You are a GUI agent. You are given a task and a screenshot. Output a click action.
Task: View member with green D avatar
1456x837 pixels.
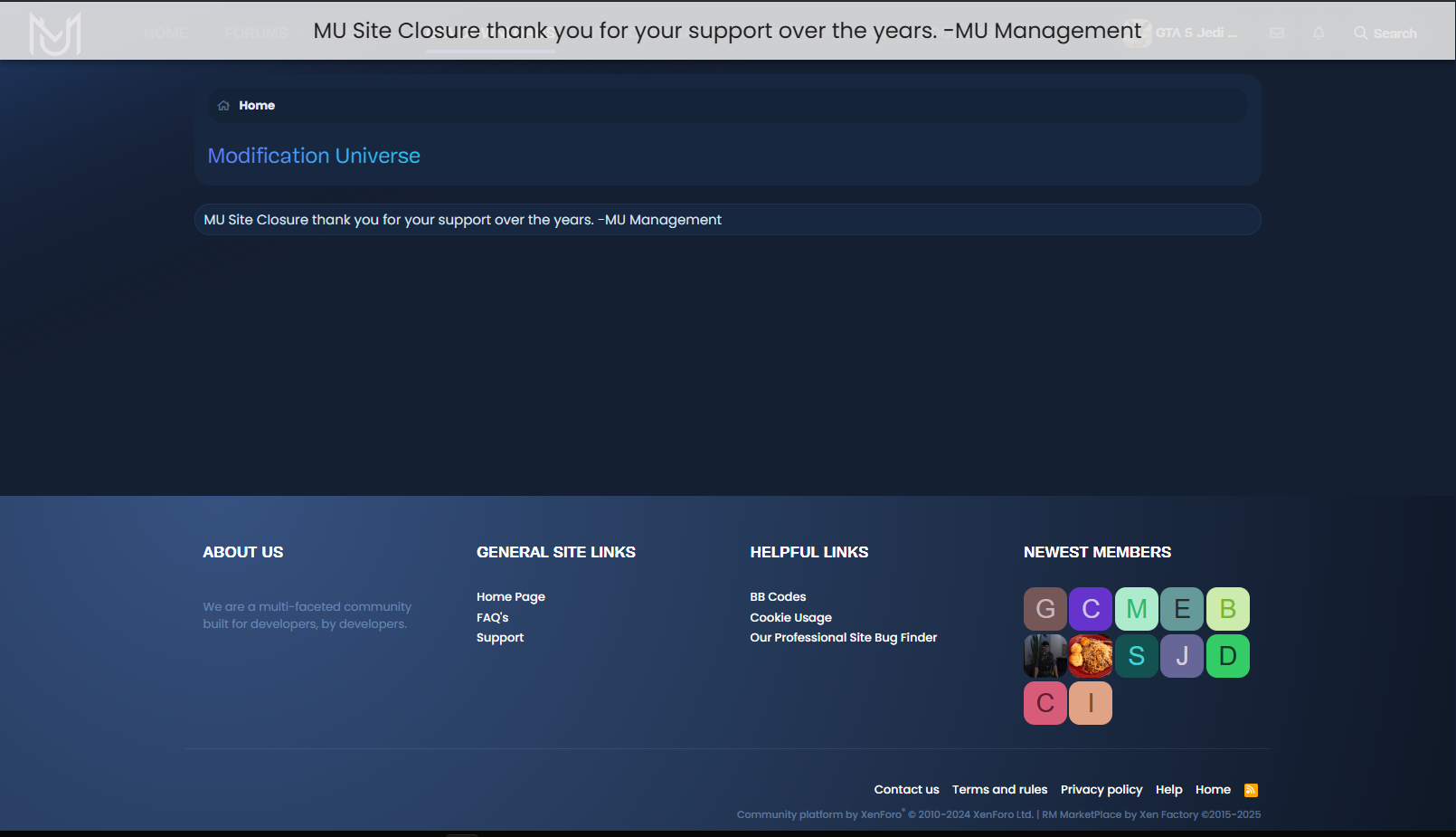[x=1228, y=656]
